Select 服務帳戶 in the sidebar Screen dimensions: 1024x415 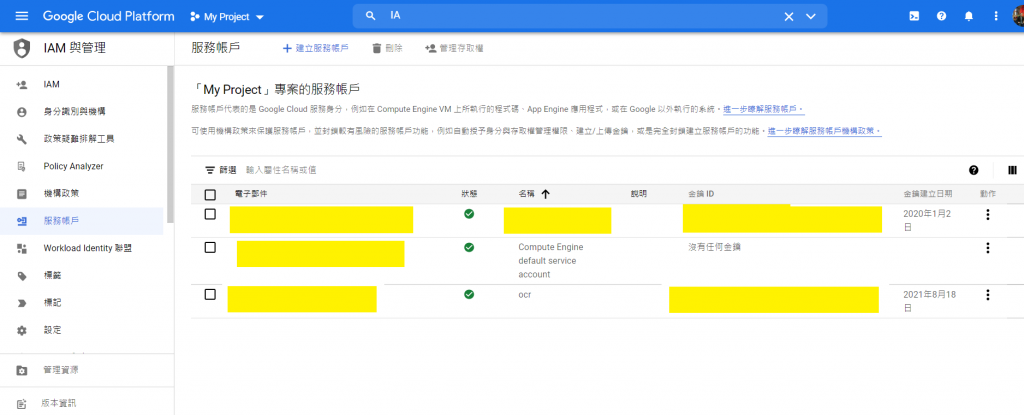82,221
